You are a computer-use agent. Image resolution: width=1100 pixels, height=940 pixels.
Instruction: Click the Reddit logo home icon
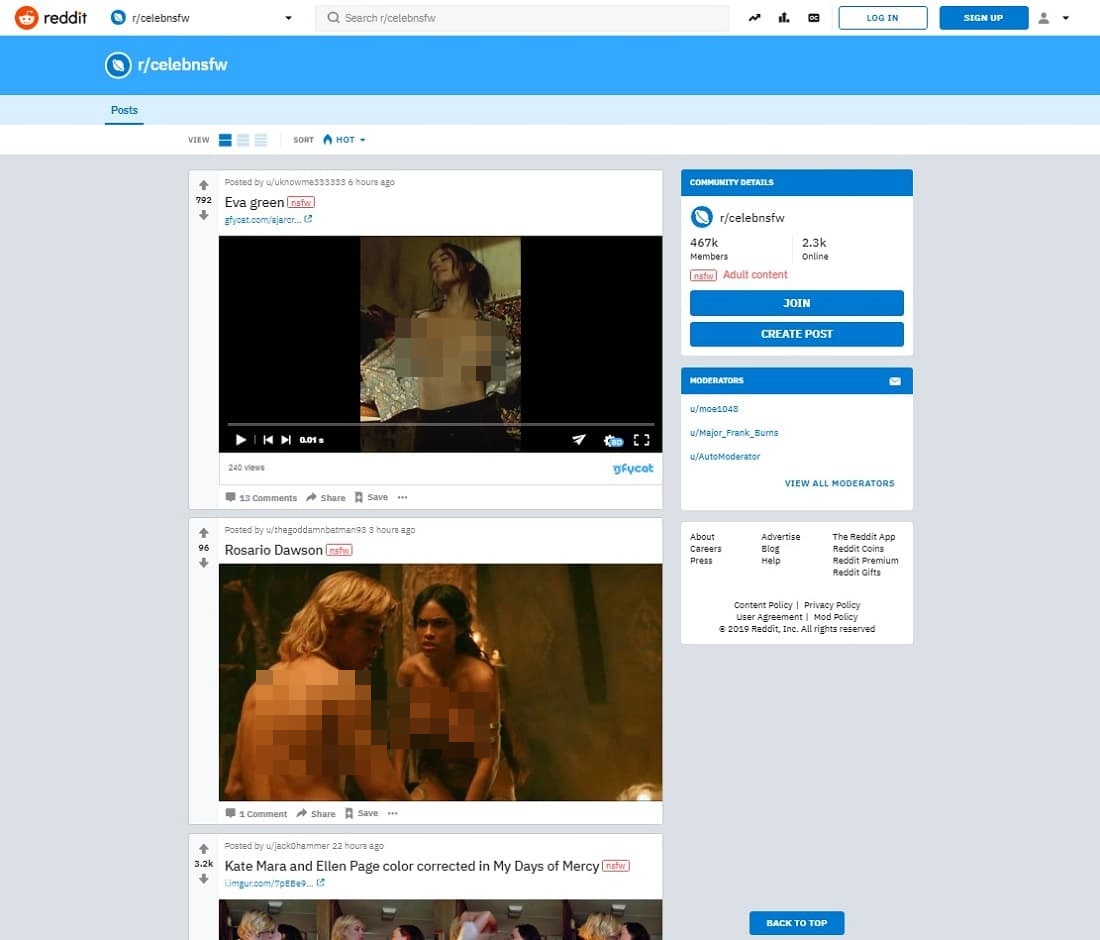pos(26,17)
